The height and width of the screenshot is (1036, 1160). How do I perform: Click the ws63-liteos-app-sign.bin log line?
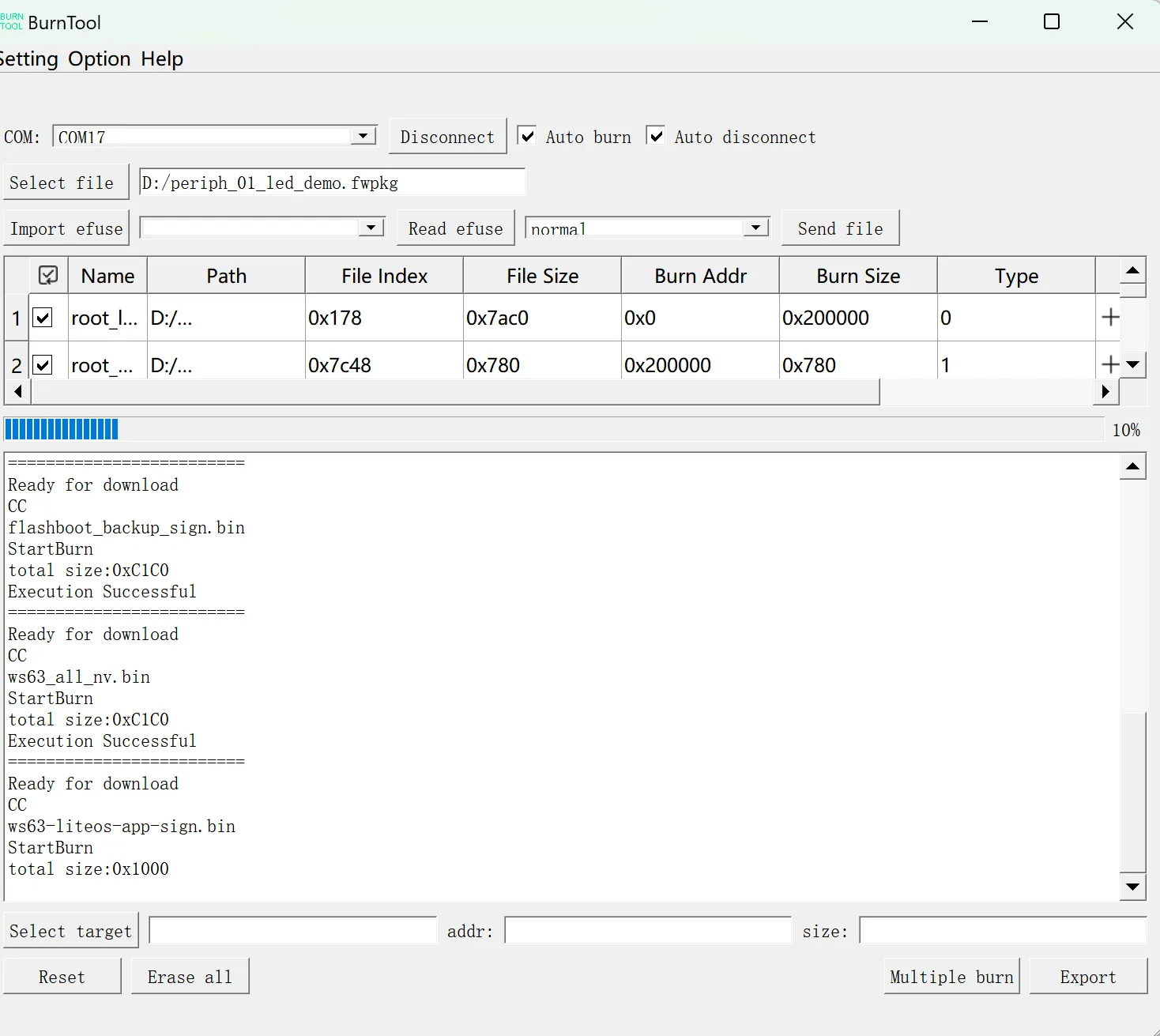(122, 827)
